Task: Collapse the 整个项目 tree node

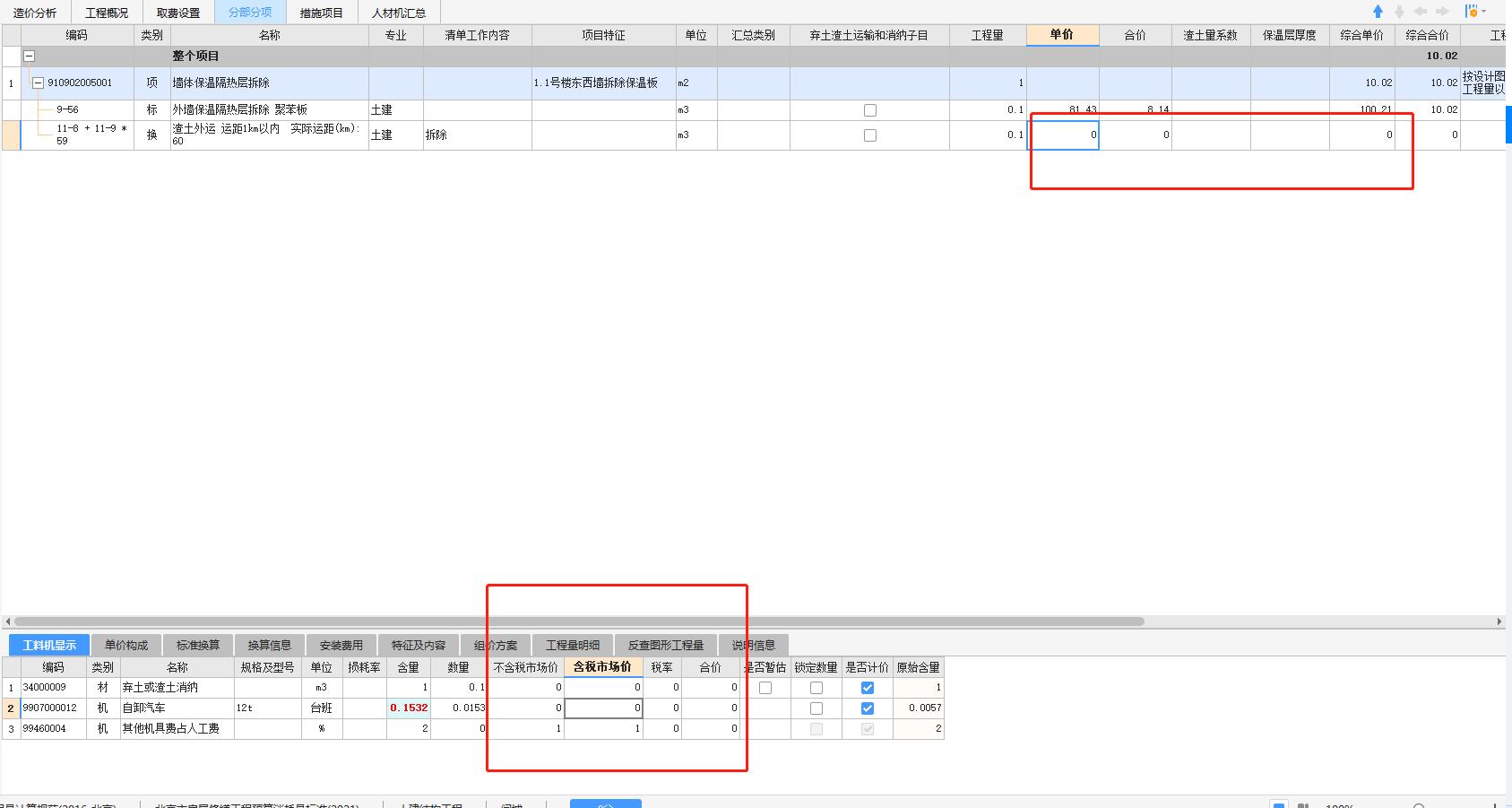Action: [29, 56]
